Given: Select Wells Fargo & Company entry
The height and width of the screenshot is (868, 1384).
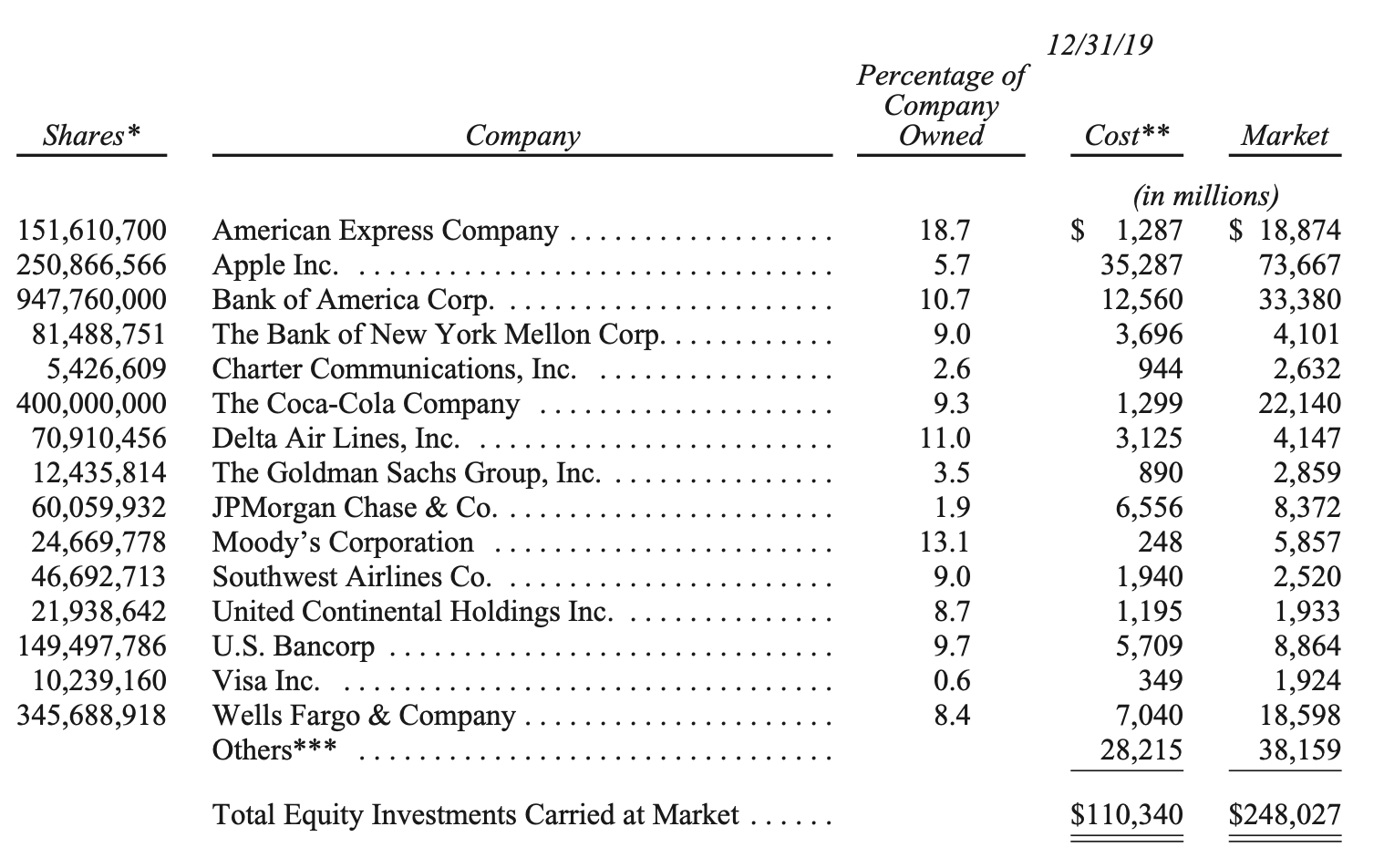Looking at the screenshot, I should pos(364,716).
